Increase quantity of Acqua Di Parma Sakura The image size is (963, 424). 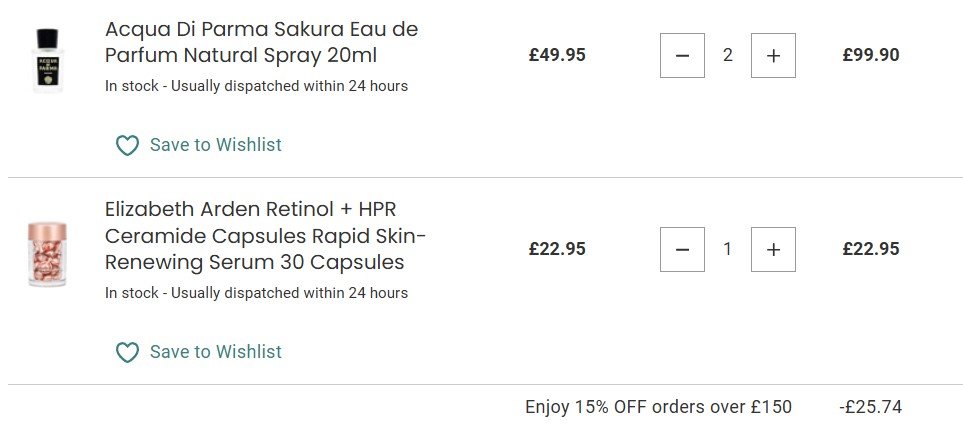(x=773, y=56)
